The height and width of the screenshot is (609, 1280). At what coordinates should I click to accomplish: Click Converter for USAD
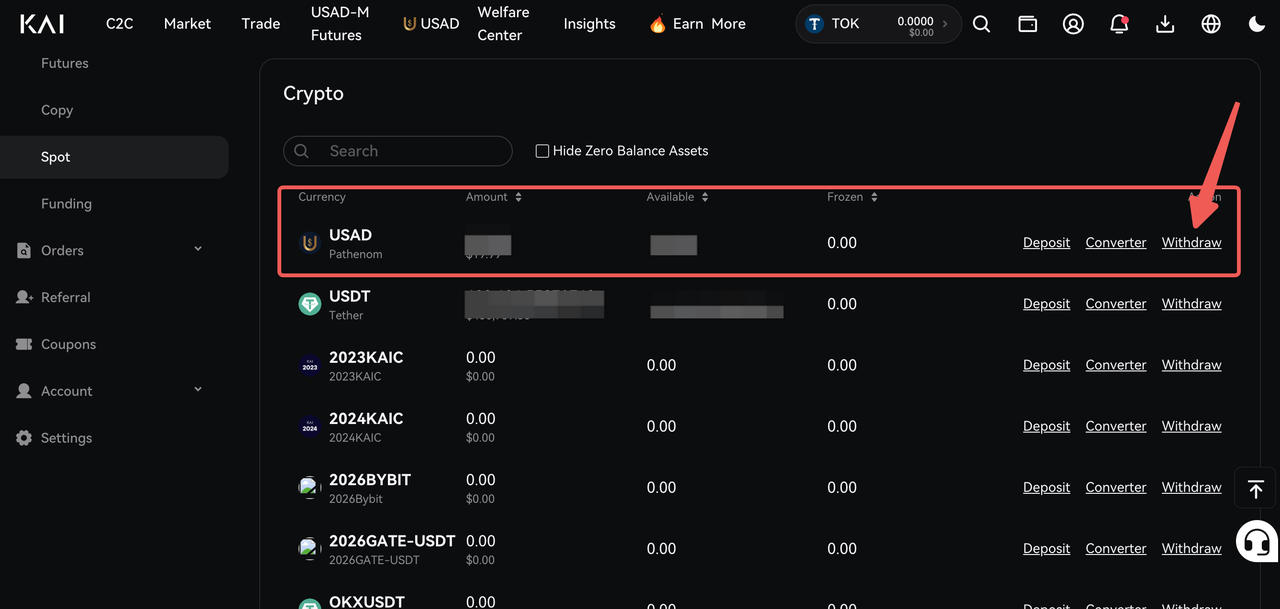click(1116, 243)
